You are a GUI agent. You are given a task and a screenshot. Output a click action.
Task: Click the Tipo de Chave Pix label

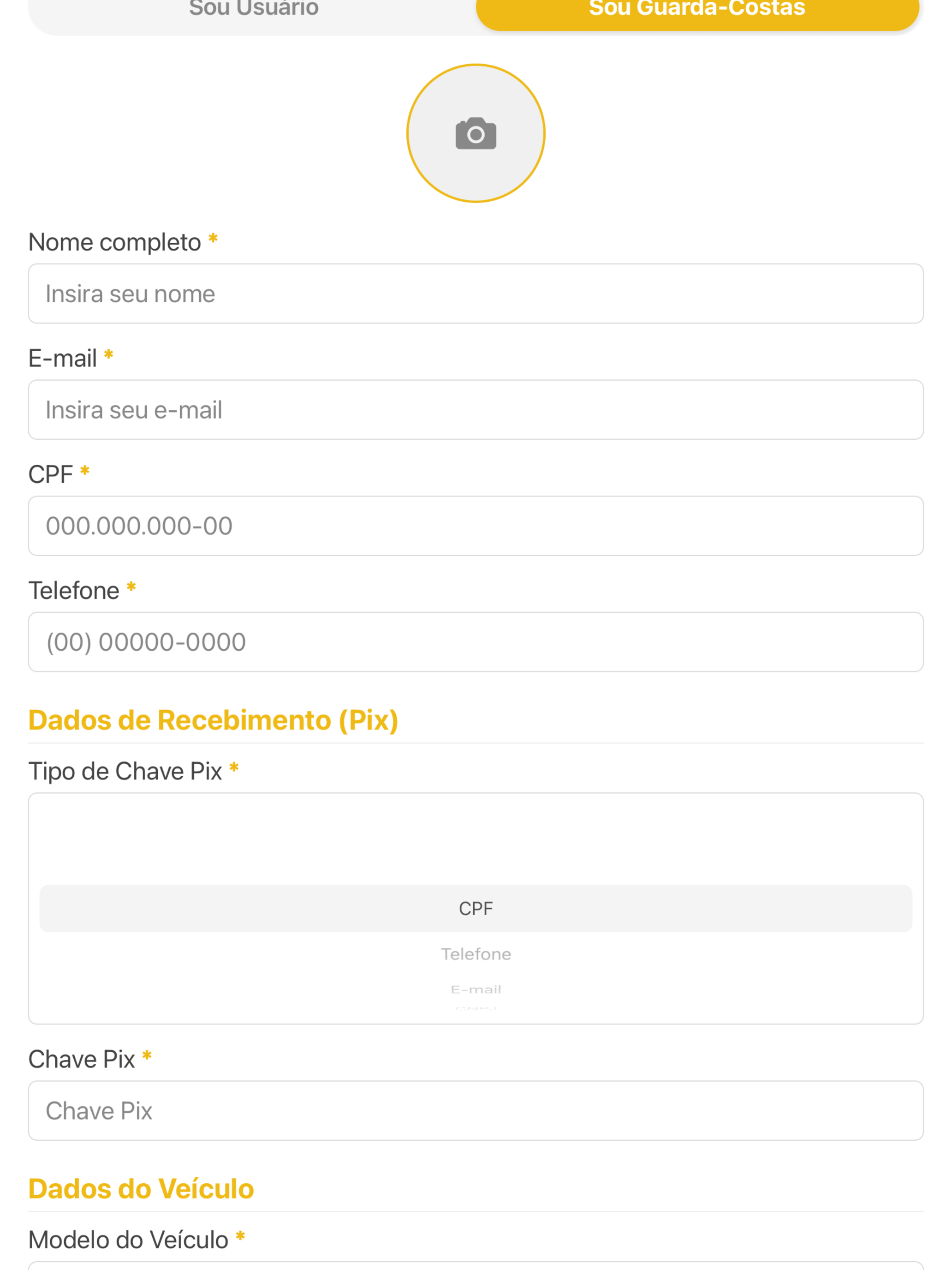click(x=125, y=771)
